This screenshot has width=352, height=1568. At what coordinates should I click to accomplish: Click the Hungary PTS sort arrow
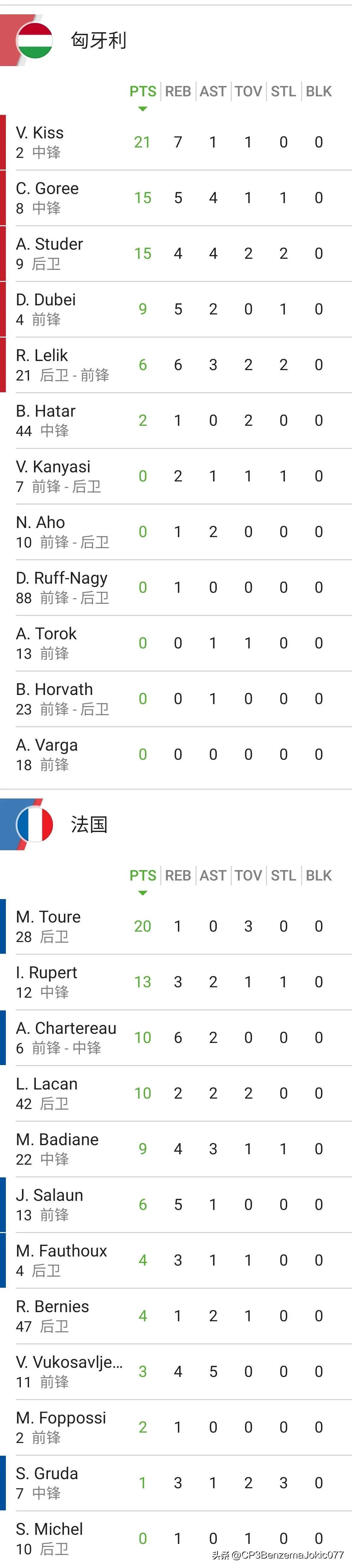tap(142, 109)
